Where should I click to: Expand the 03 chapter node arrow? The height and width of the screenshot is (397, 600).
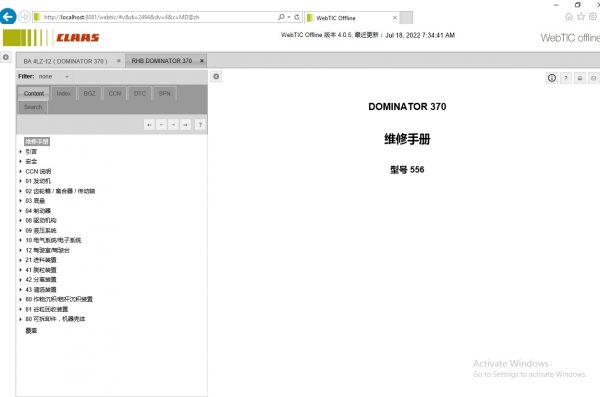[21, 201]
